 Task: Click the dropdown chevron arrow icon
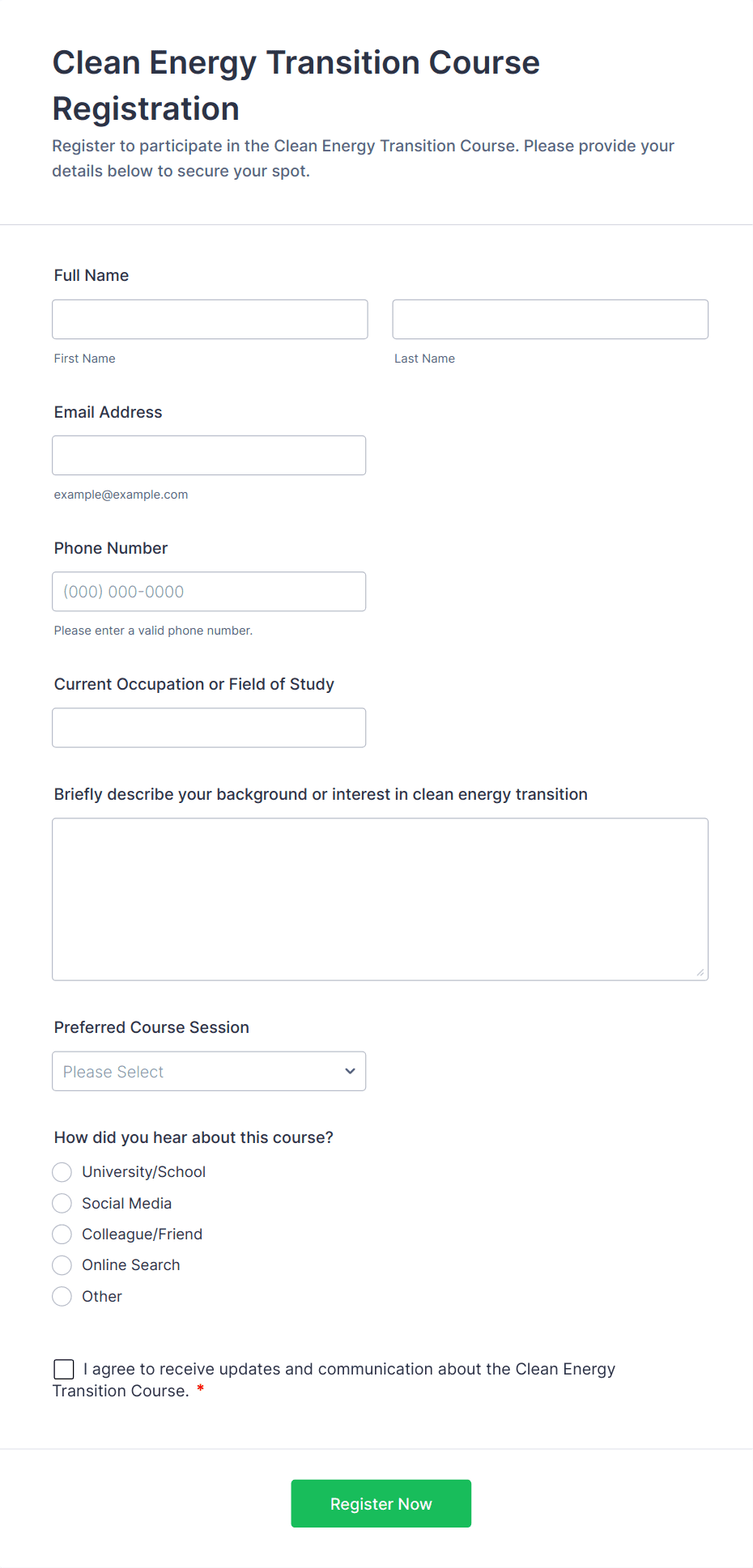(350, 1071)
